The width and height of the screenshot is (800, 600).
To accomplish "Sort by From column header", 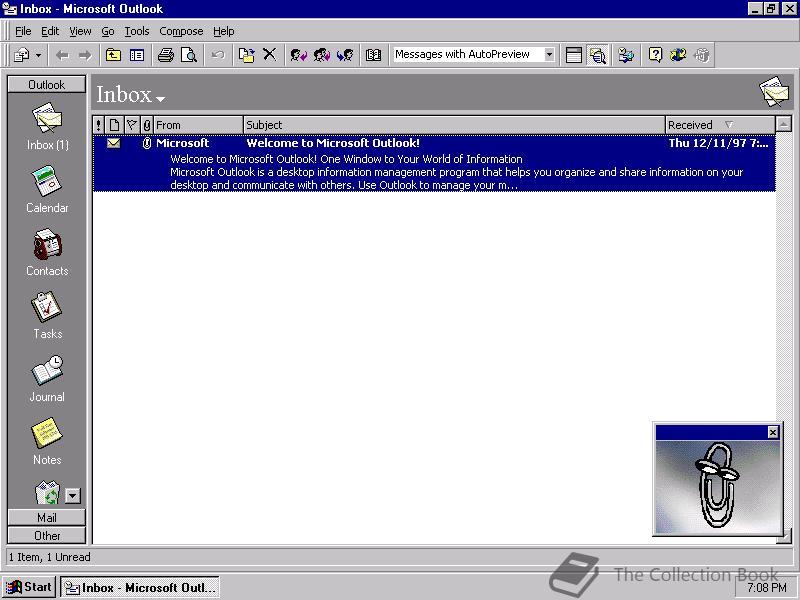I will (x=198, y=125).
